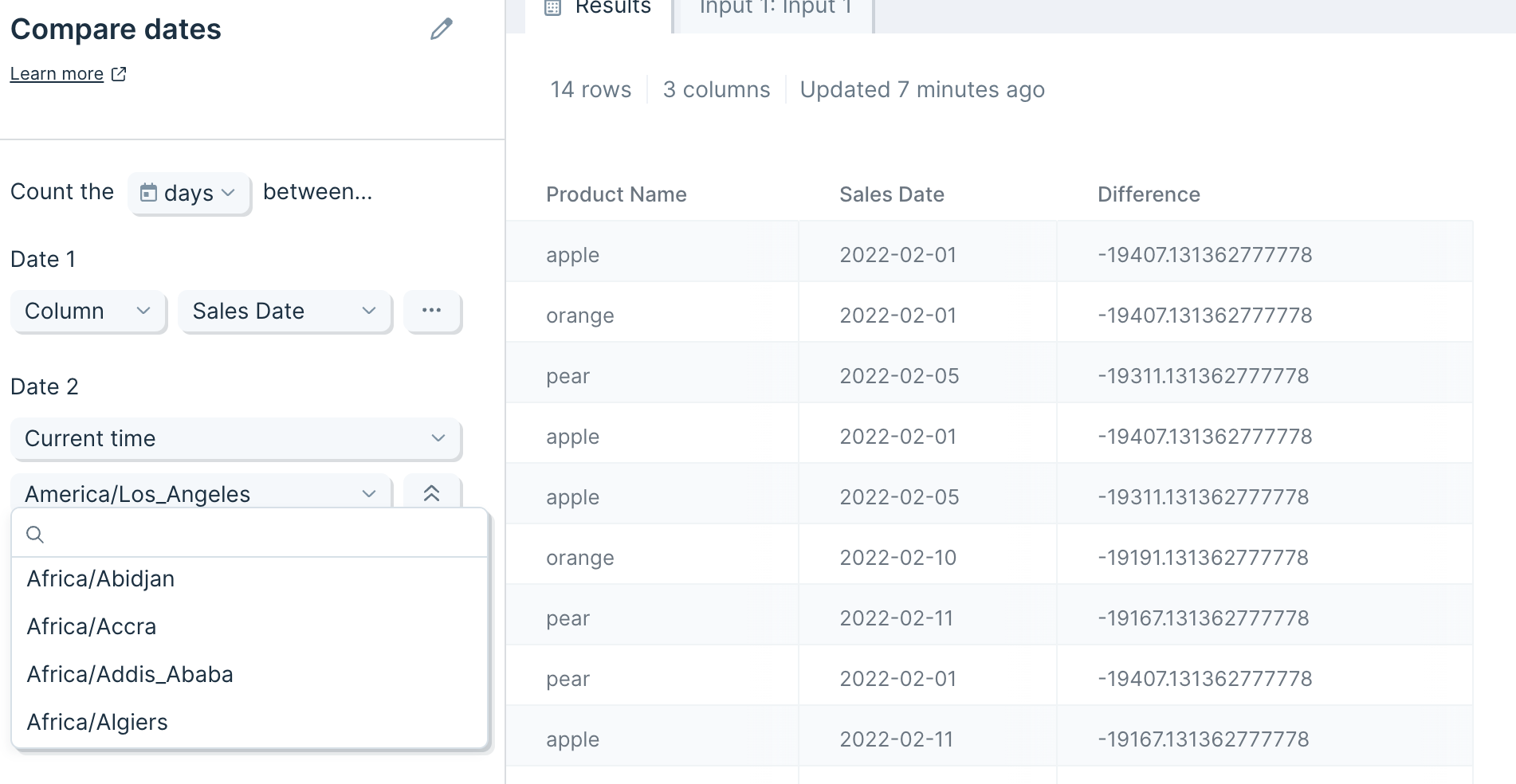Open the Date 1 Column type dropdown
Viewport: 1516px width, 784px height.
88,312
